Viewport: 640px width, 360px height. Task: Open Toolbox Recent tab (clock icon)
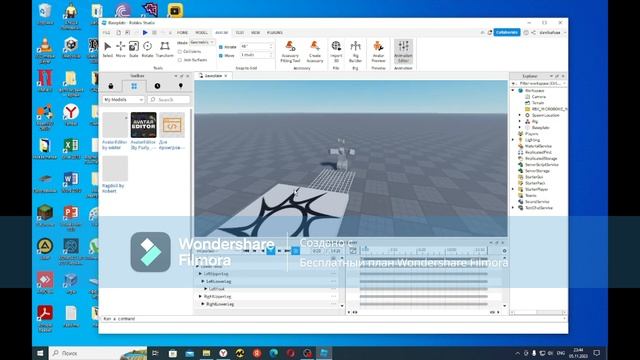point(157,86)
